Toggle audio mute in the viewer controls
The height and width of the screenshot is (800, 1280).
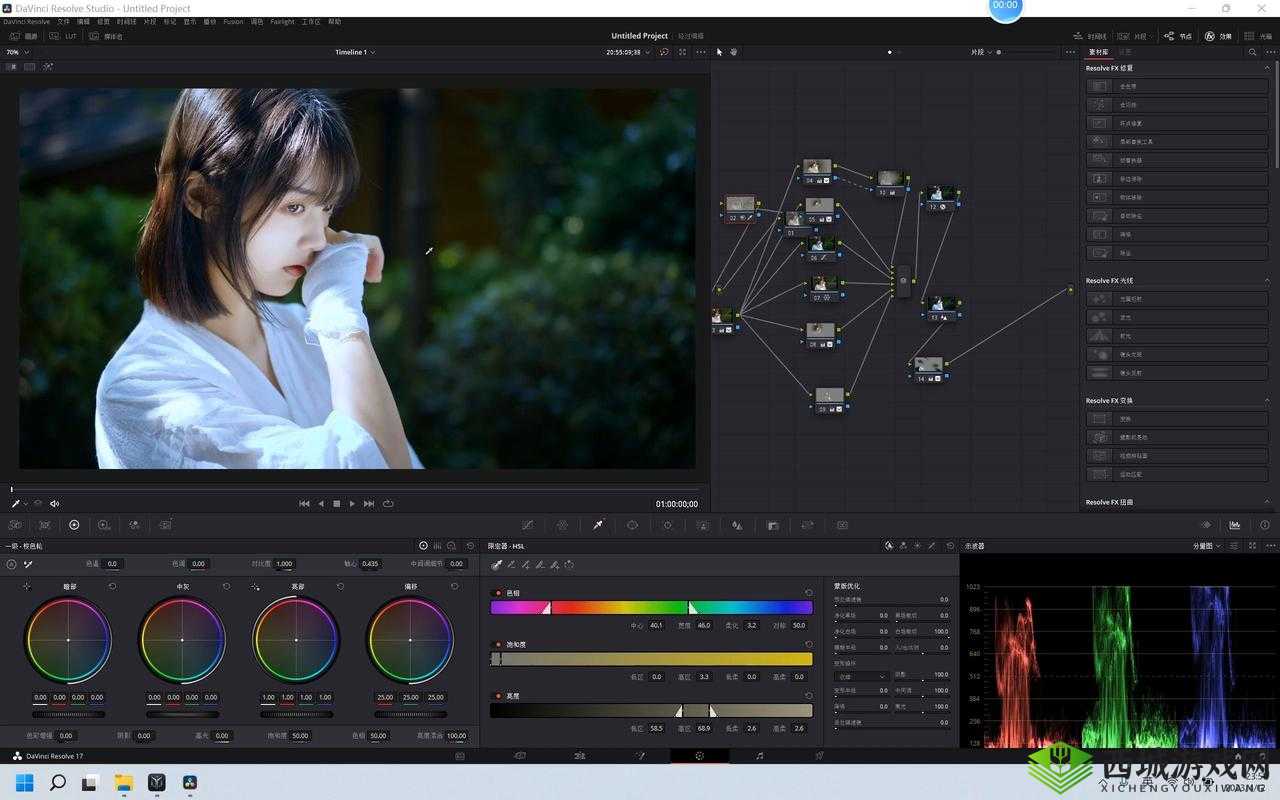pyautogui.click(x=54, y=503)
